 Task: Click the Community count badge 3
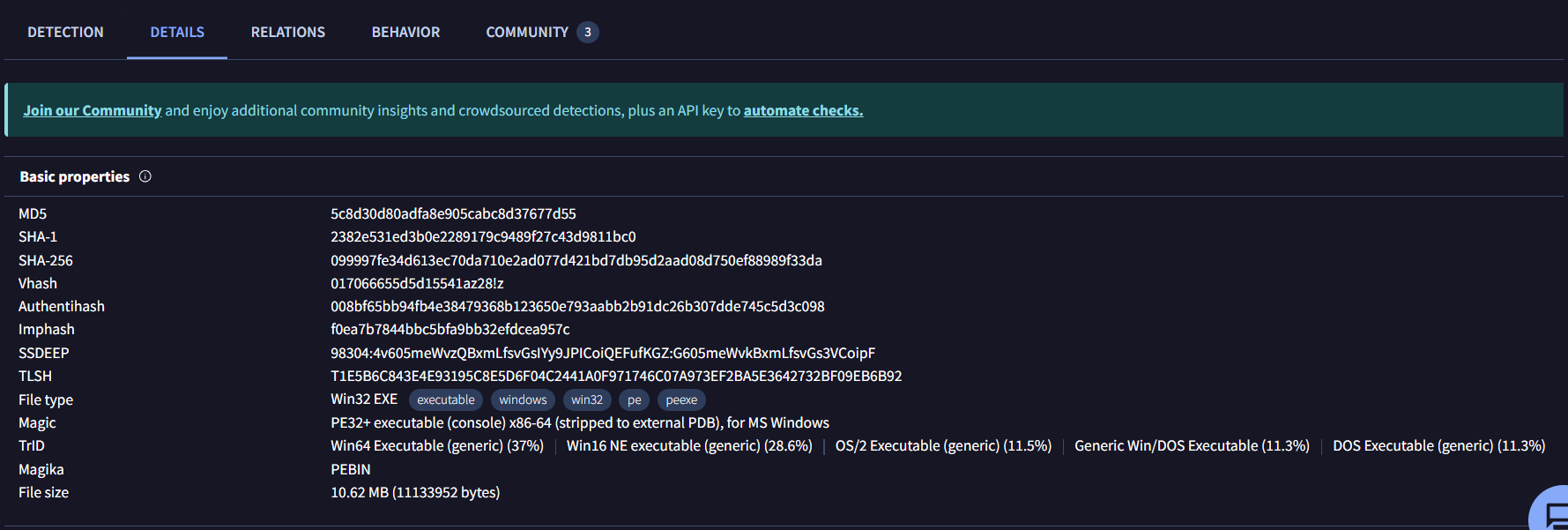[x=588, y=32]
